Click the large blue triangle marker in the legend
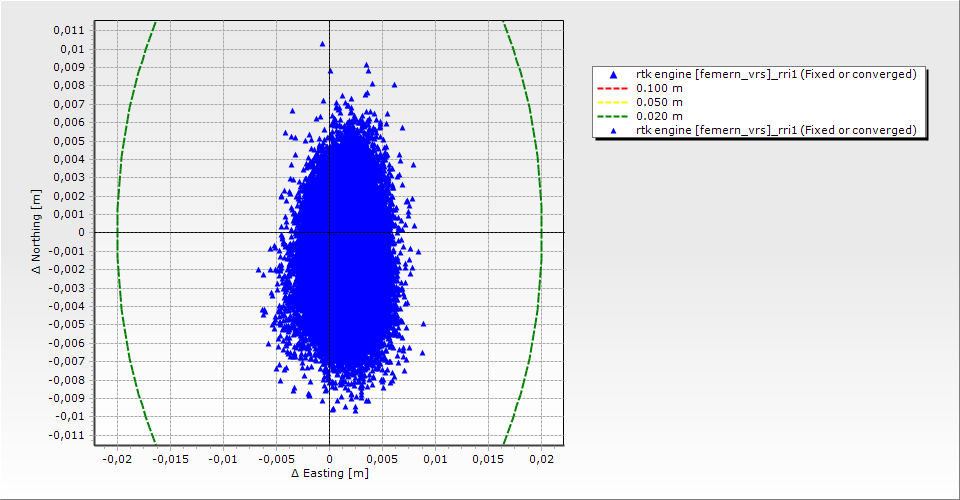 [613, 74]
